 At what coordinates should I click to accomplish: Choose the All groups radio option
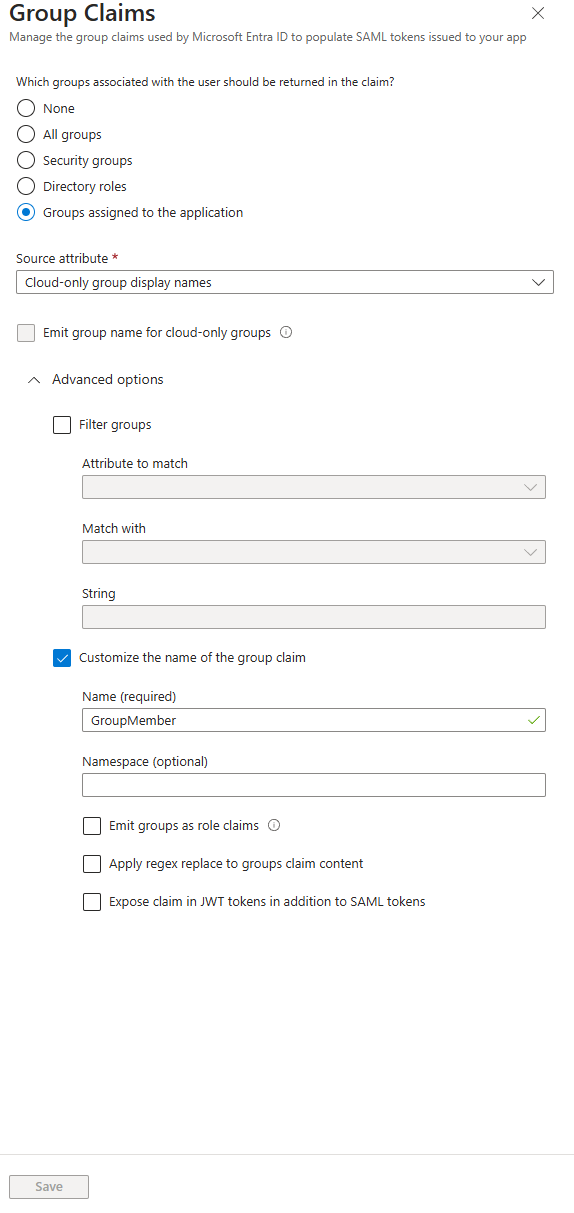[26, 134]
